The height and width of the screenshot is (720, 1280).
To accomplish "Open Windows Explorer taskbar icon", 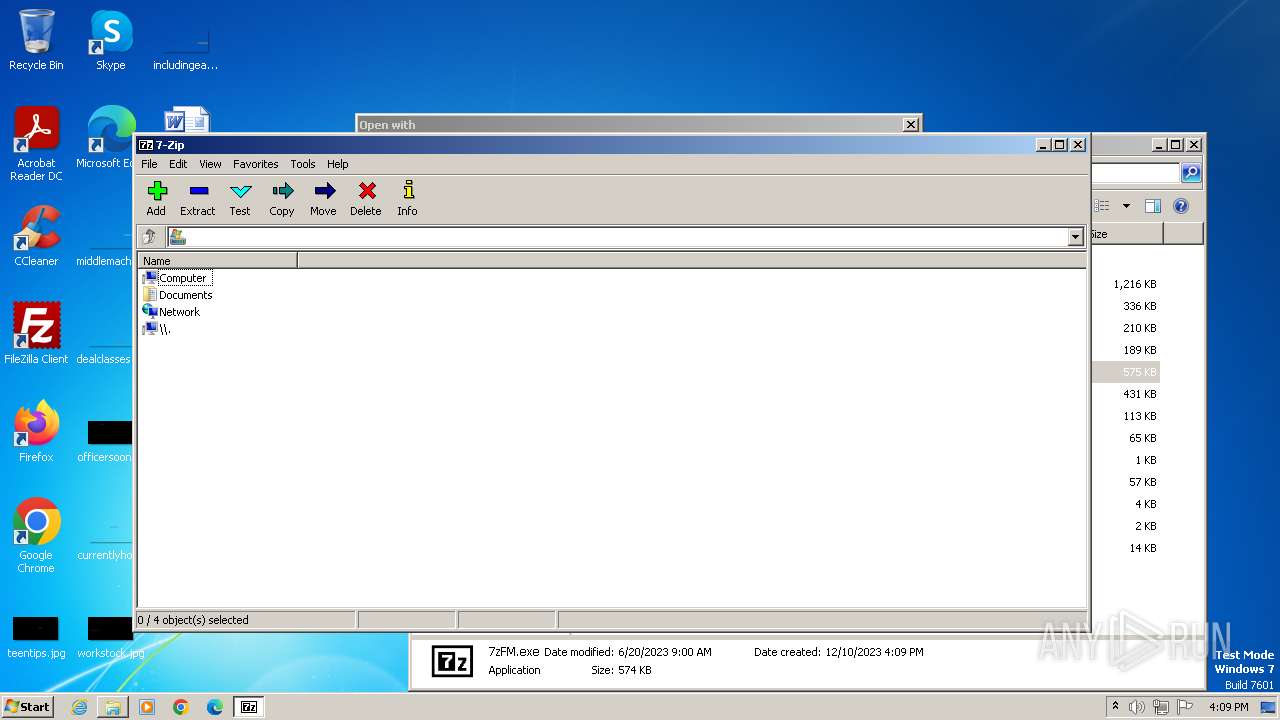I will click(x=113, y=707).
